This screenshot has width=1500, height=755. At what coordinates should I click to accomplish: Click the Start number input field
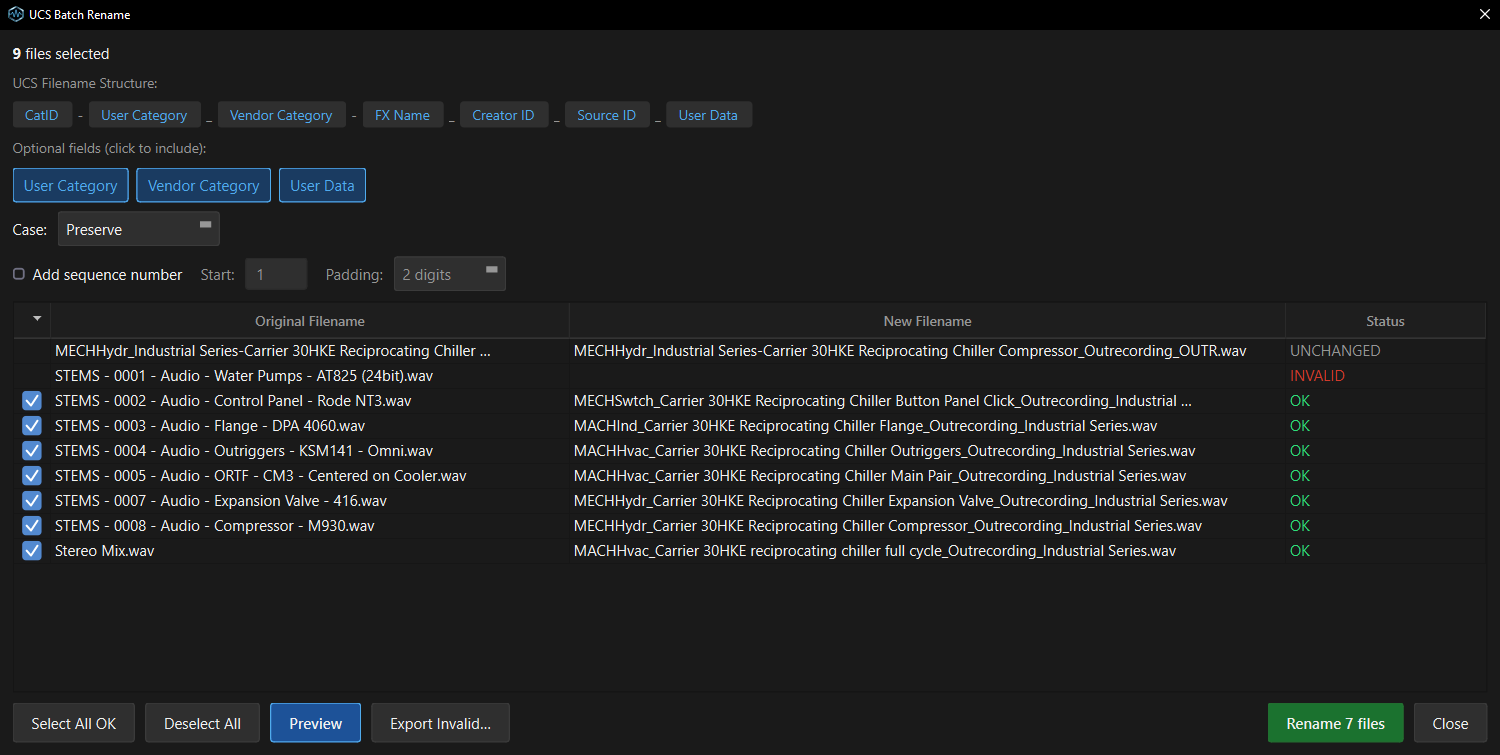point(276,274)
